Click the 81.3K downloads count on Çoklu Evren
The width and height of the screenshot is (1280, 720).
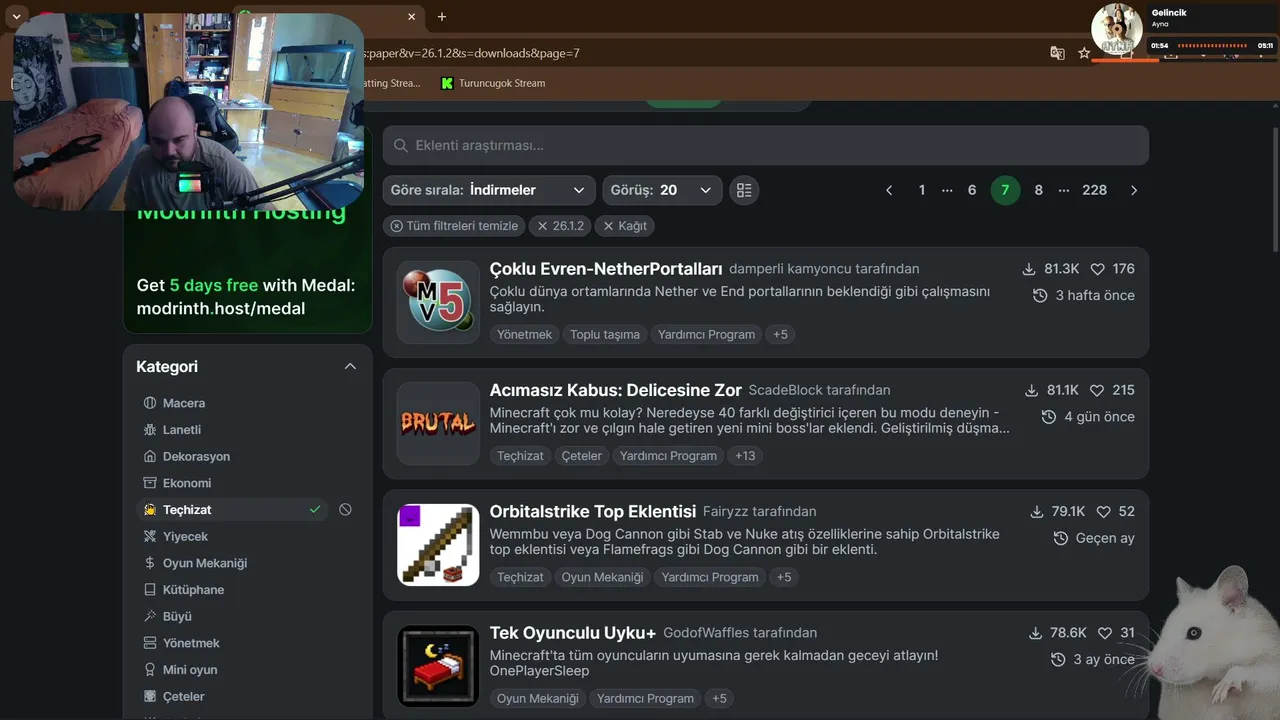(1050, 269)
